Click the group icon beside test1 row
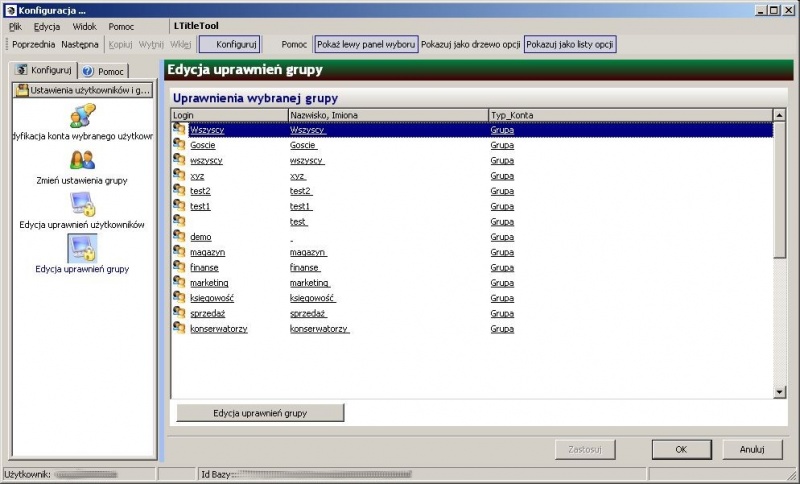 (179, 206)
